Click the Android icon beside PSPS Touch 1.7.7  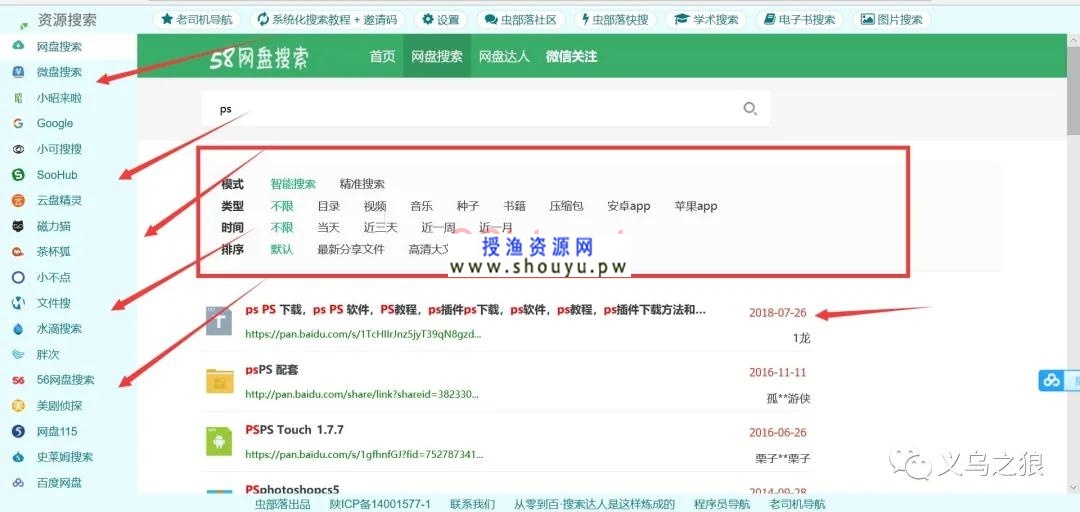(x=219, y=441)
